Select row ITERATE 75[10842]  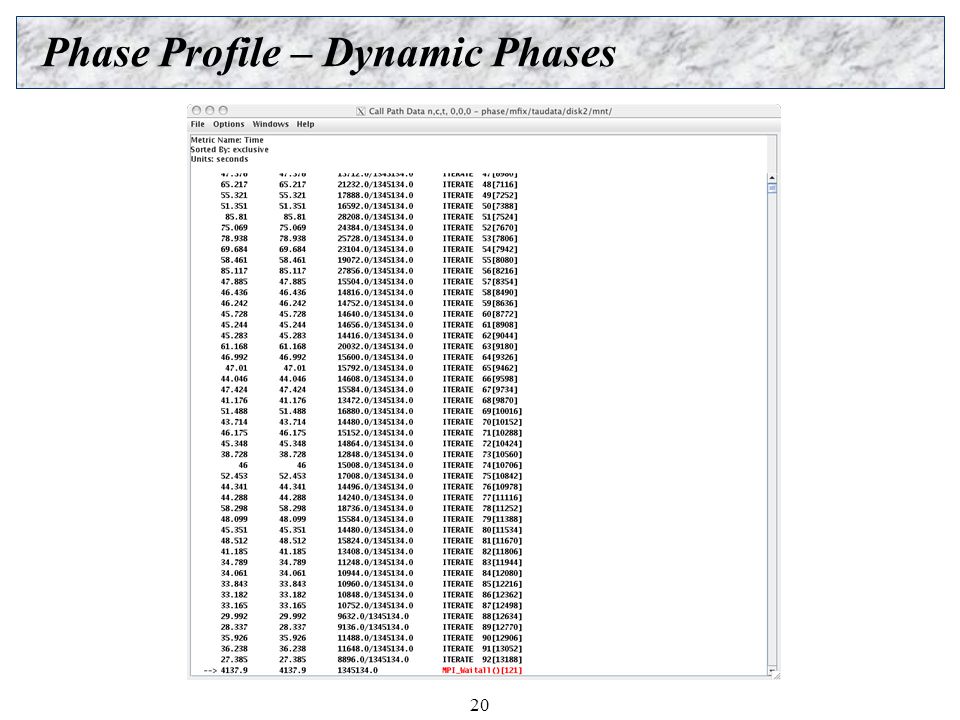pyautogui.click(x=371, y=476)
